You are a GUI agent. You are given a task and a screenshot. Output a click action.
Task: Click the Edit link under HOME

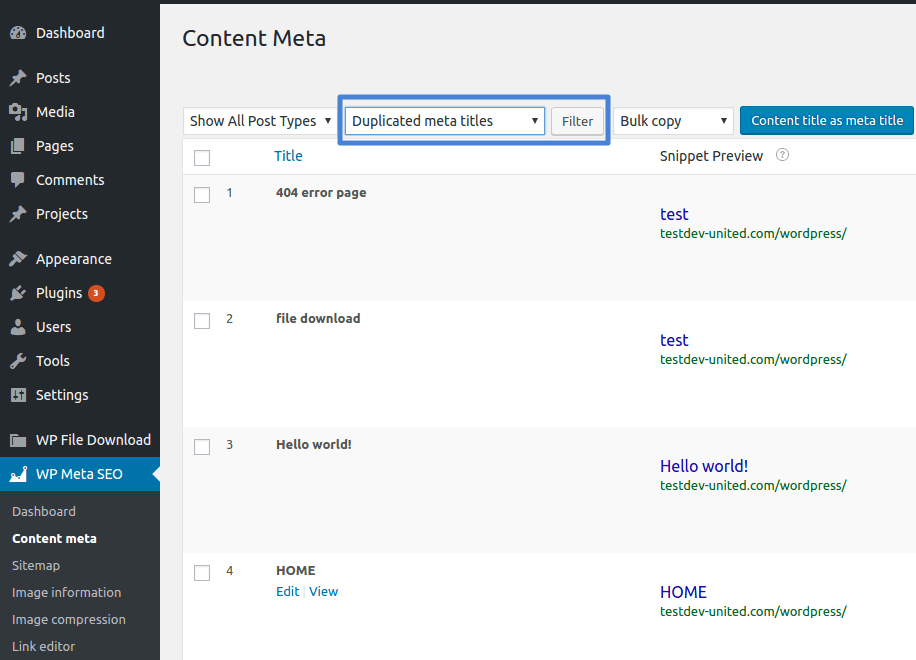pyautogui.click(x=287, y=591)
